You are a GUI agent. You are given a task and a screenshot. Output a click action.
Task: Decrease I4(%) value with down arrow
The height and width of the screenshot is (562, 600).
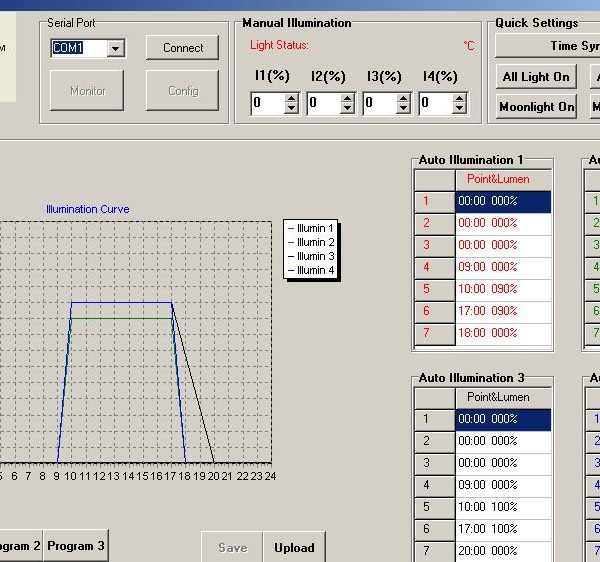point(459,109)
